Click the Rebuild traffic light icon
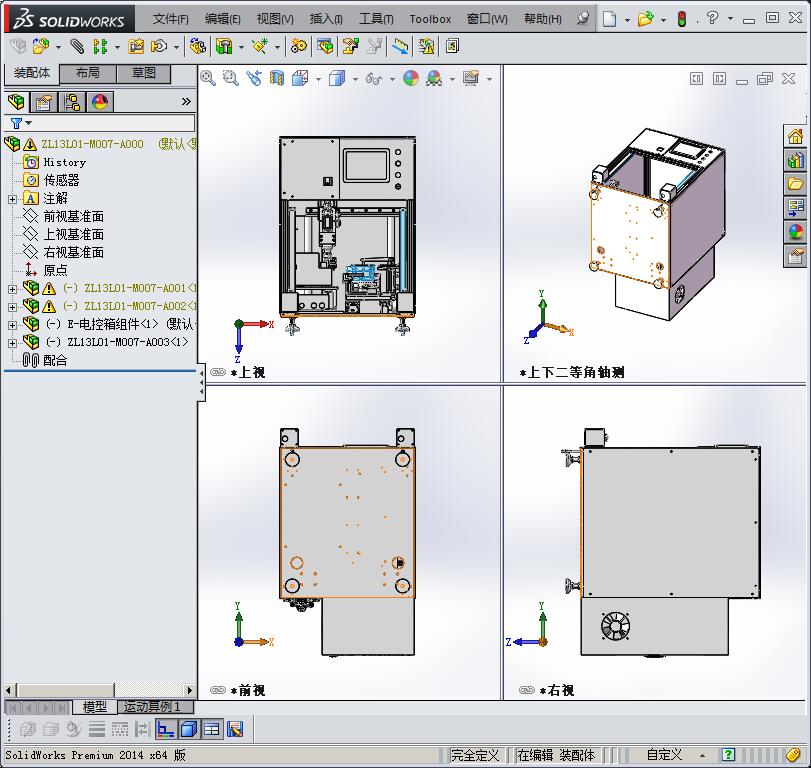Image resolution: width=811 pixels, height=768 pixels. click(x=682, y=19)
